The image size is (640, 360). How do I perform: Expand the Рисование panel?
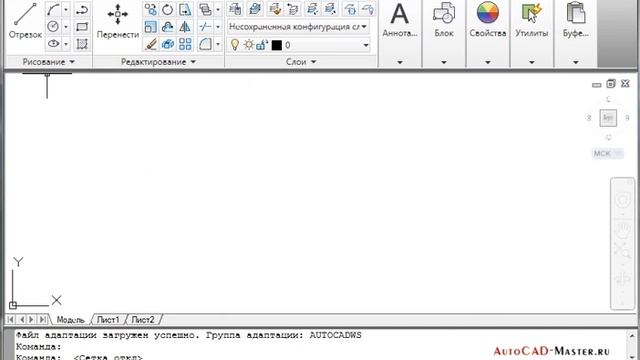pyautogui.click(x=48, y=62)
